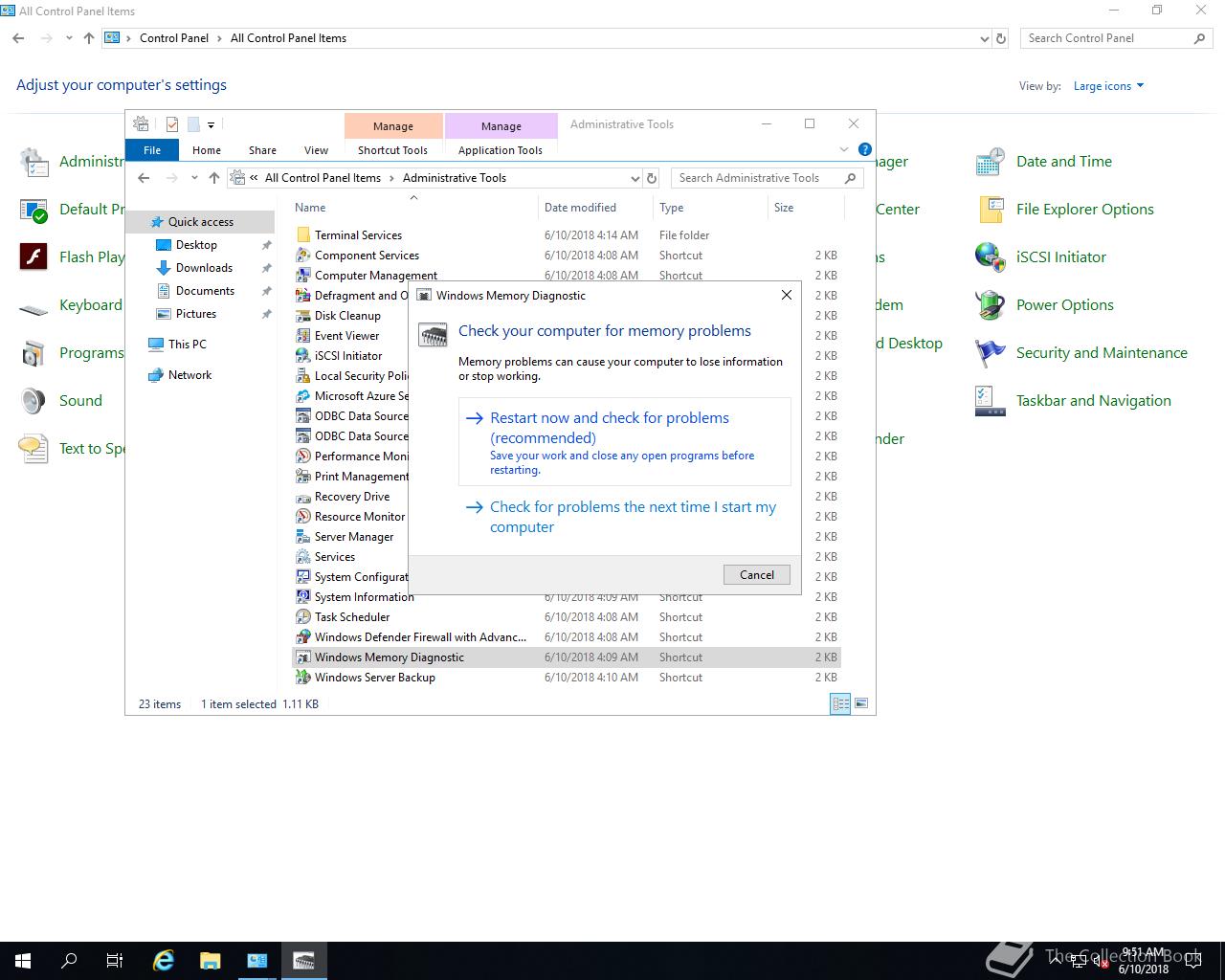Sort files by the Name column header
The width and height of the screenshot is (1225, 980).
[414, 208]
